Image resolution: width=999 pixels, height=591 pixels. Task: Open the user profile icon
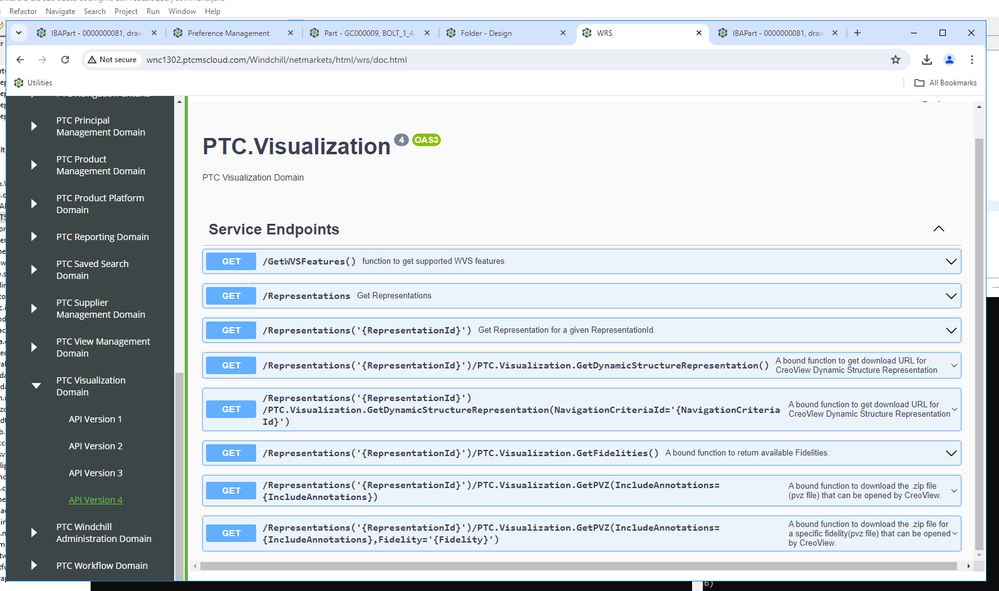point(949,60)
